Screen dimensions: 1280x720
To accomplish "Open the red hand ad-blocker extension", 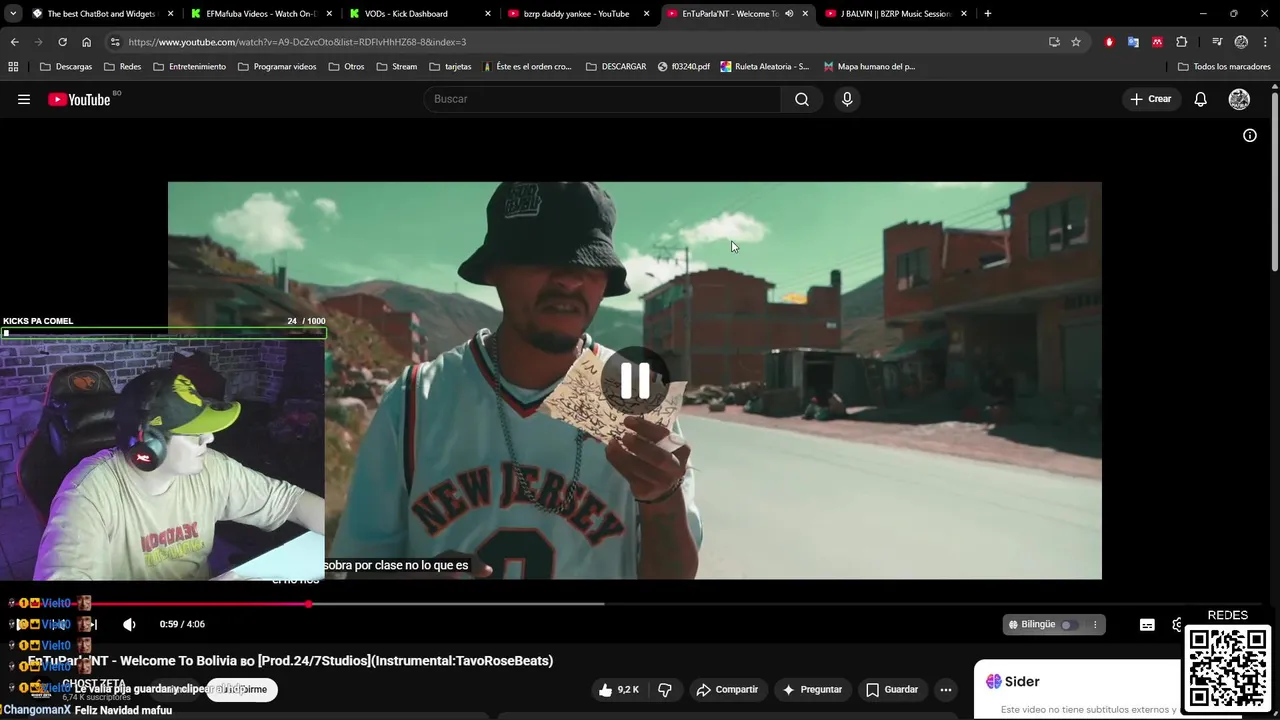I will pyautogui.click(x=1109, y=42).
